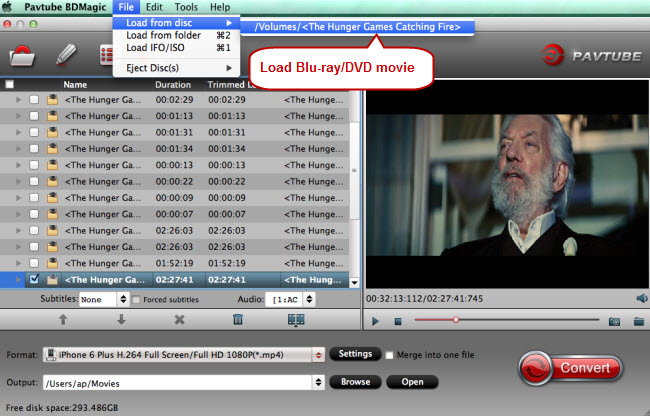Click clapboard icon of 00:00:13 title

(x=52, y=165)
